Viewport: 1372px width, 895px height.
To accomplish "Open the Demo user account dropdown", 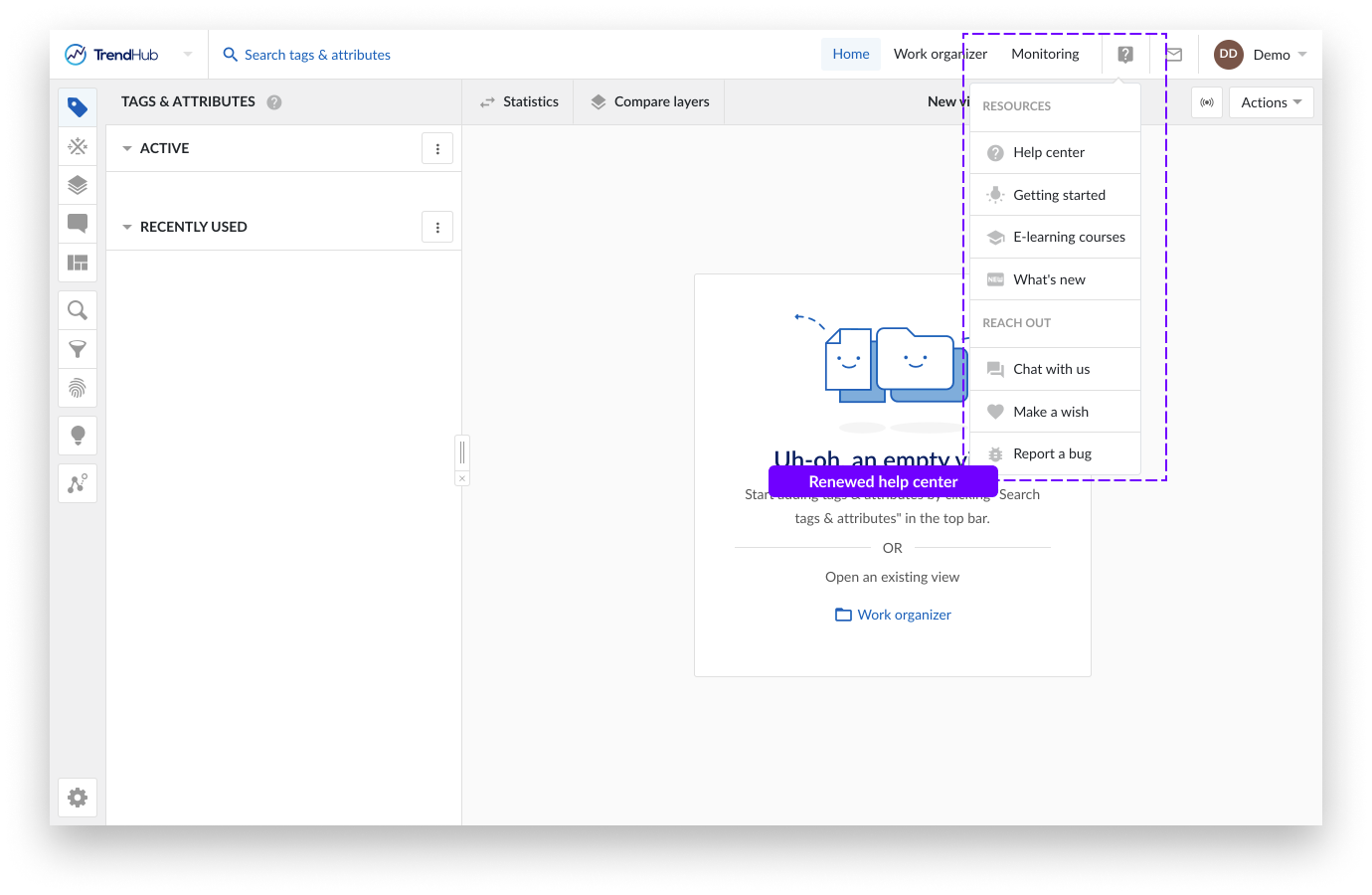I will coord(1261,55).
